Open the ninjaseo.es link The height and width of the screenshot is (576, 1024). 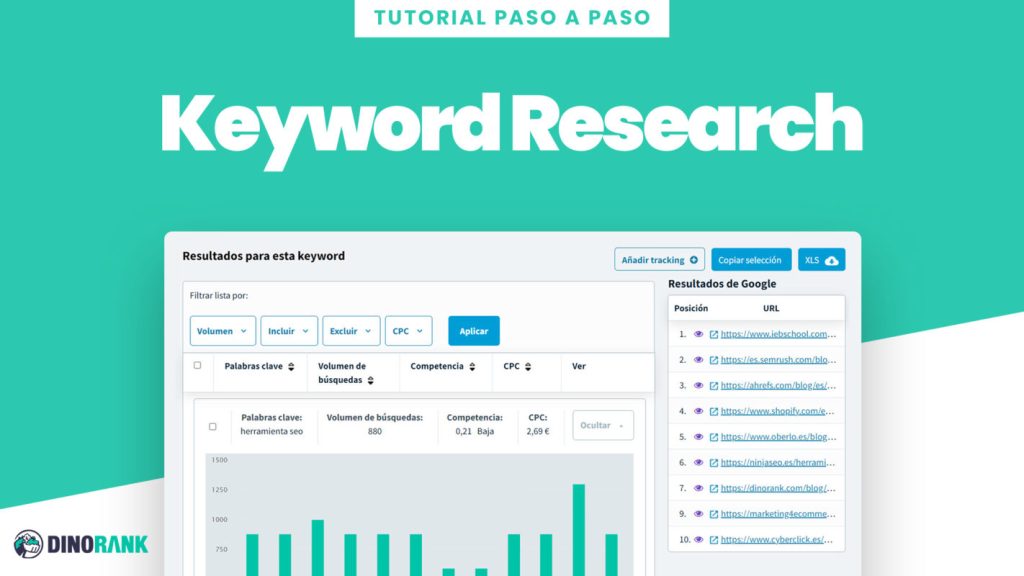777,462
